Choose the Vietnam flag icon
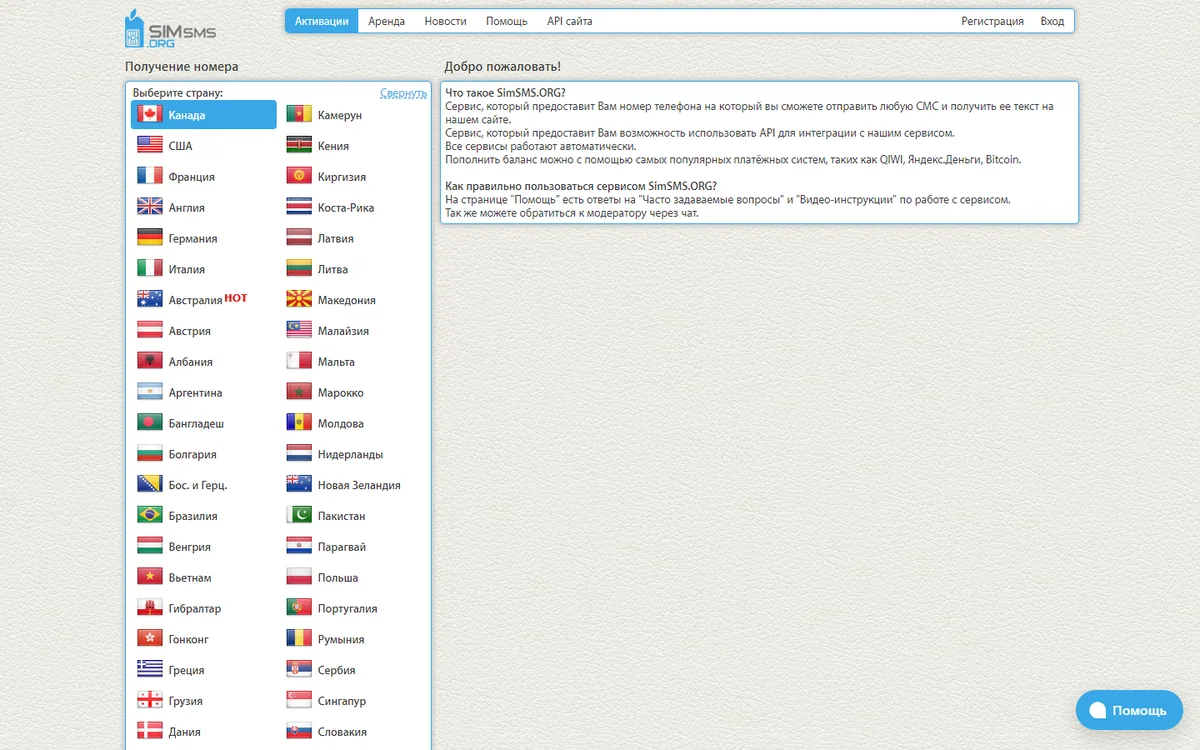 150,577
